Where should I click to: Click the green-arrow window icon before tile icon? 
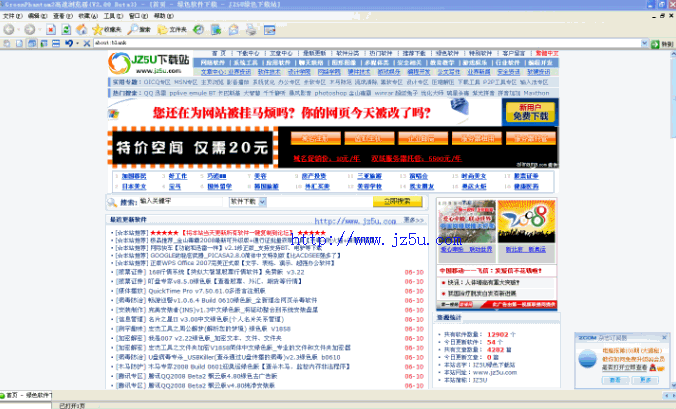(44, 44)
